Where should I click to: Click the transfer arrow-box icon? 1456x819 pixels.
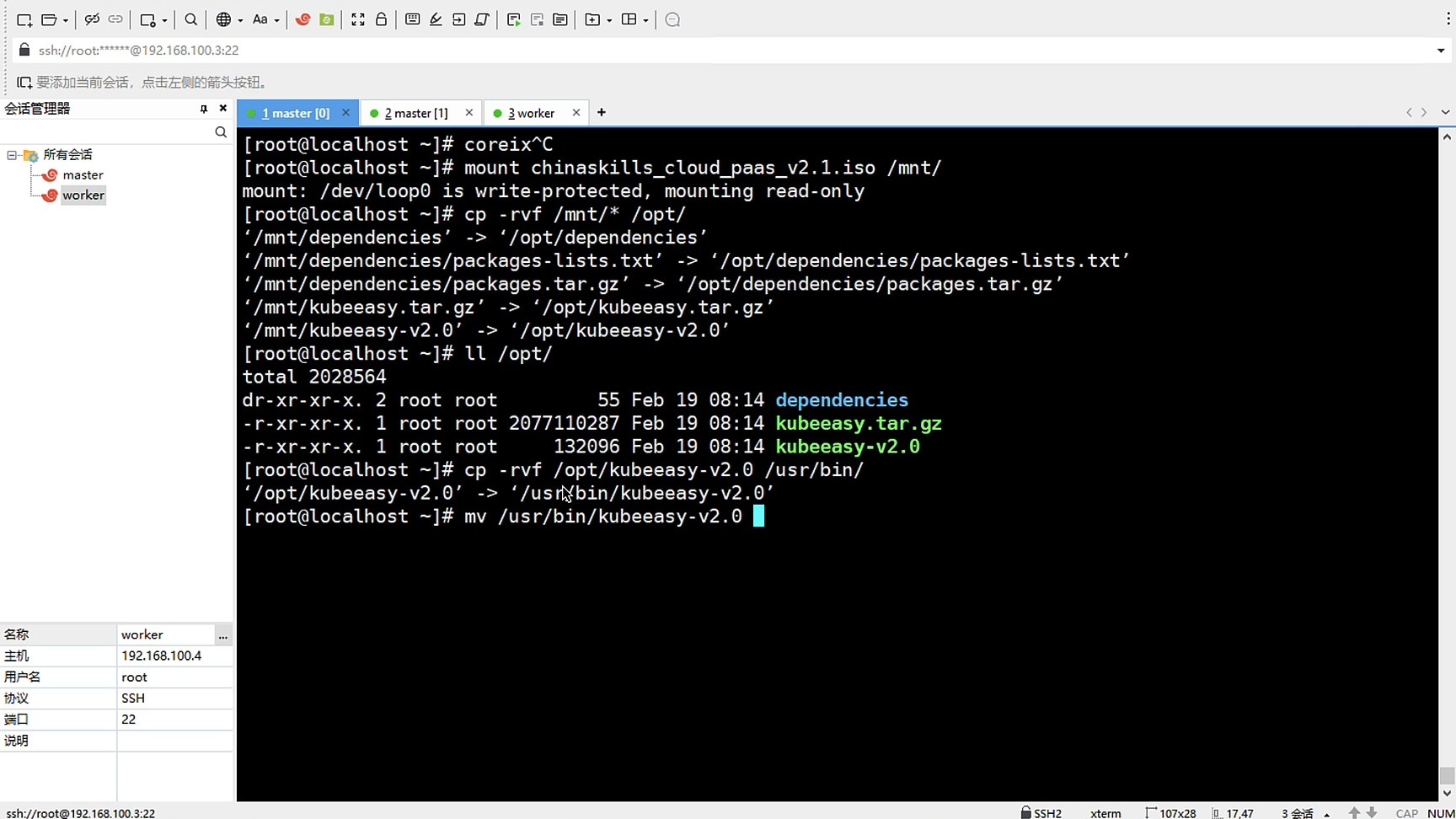[x=459, y=19]
